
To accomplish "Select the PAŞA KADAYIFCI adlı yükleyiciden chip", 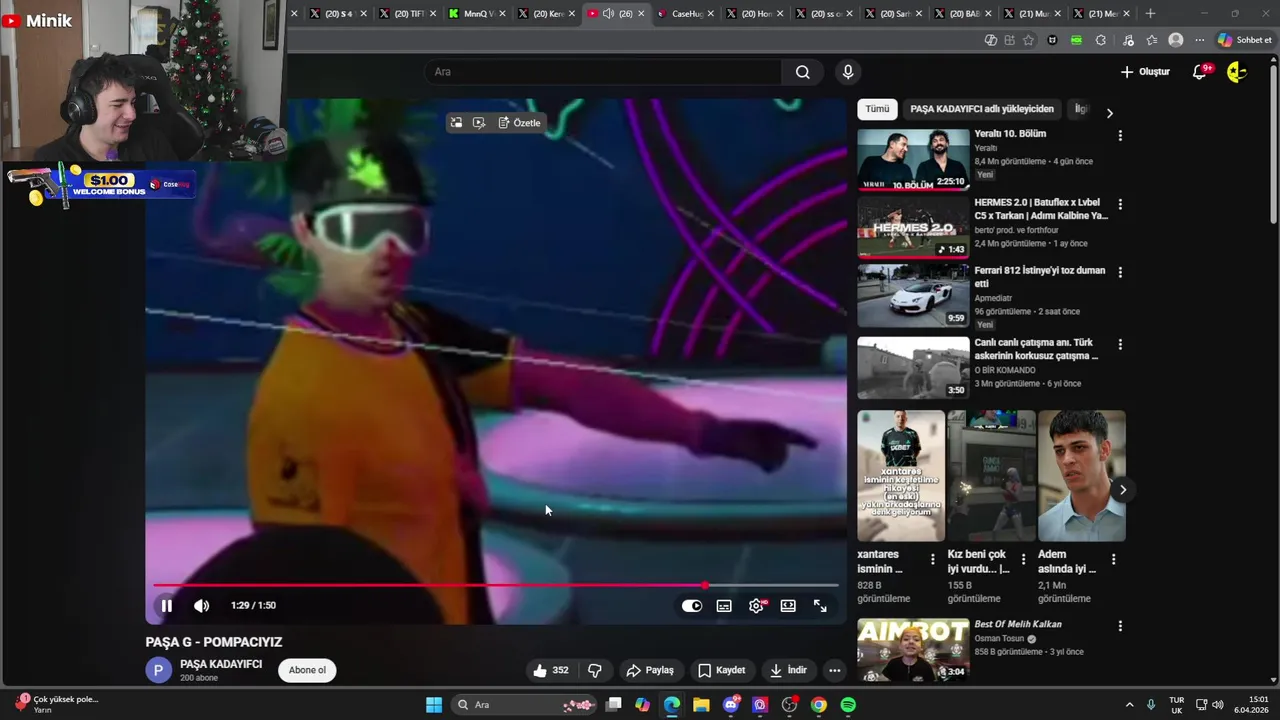I will (982, 109).
